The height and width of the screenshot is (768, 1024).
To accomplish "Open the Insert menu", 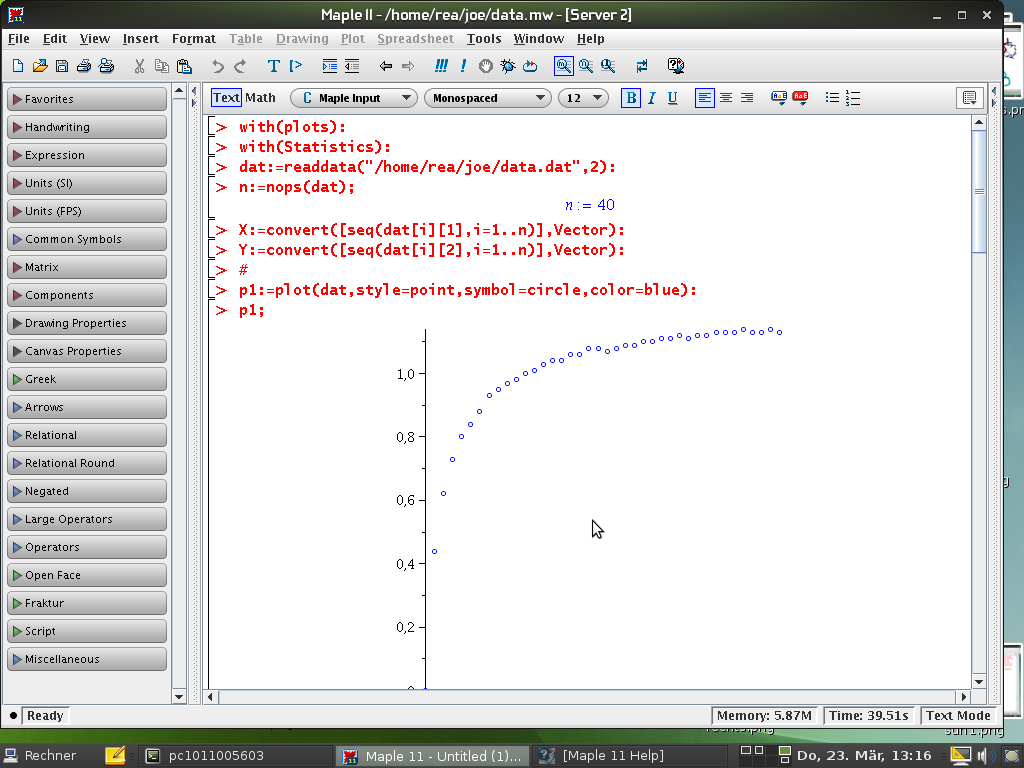I will 140,39.
